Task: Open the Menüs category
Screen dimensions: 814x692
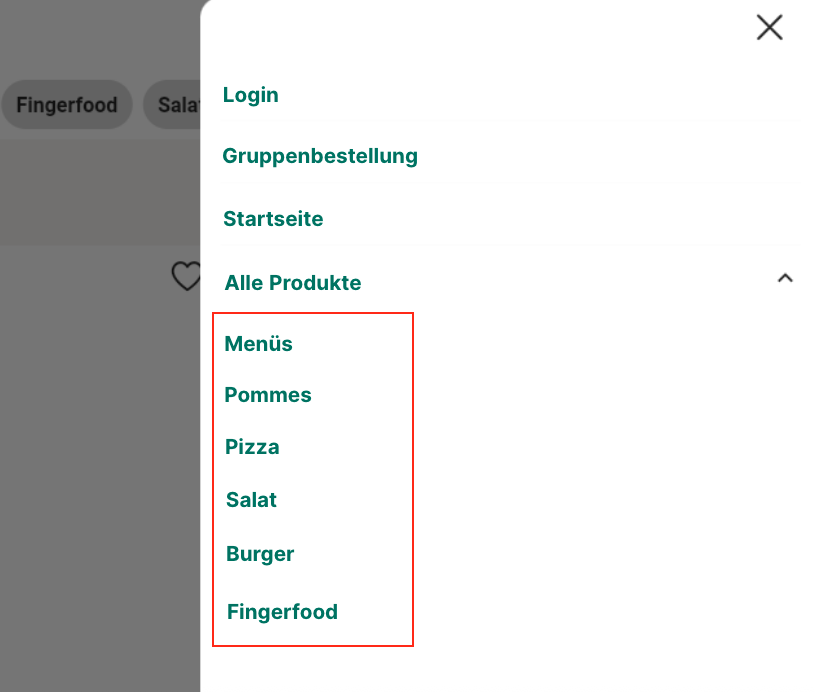Action: (259, 344)
